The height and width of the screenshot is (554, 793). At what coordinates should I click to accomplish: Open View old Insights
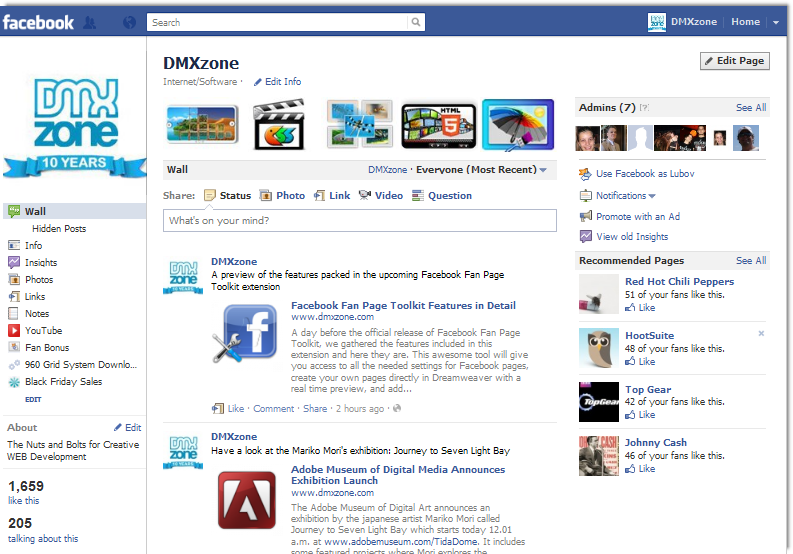(624, 236)
